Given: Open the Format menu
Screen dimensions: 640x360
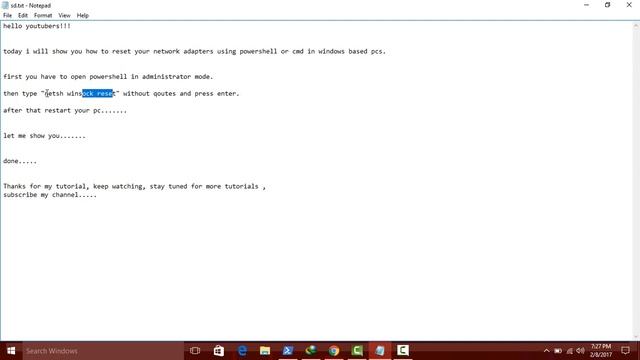Looking at the screenshot, I should coord(43,16).
